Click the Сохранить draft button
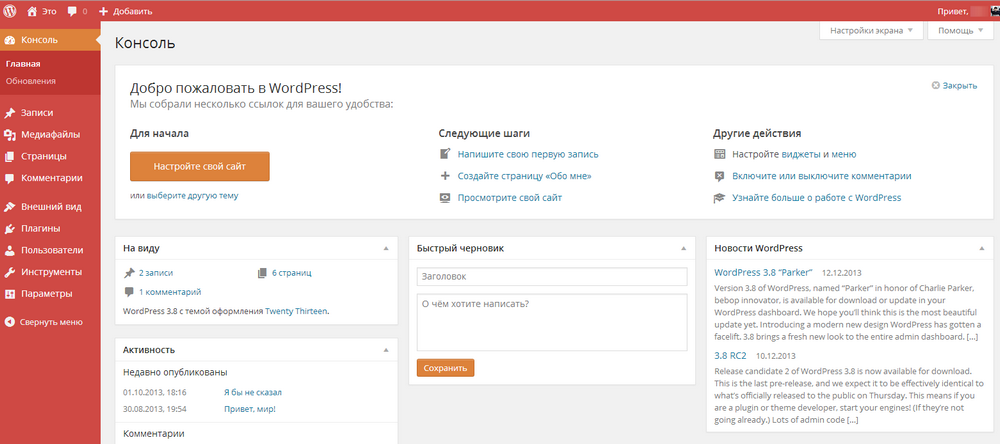This screenshot has height=444, width=1000. coord(445,368)
